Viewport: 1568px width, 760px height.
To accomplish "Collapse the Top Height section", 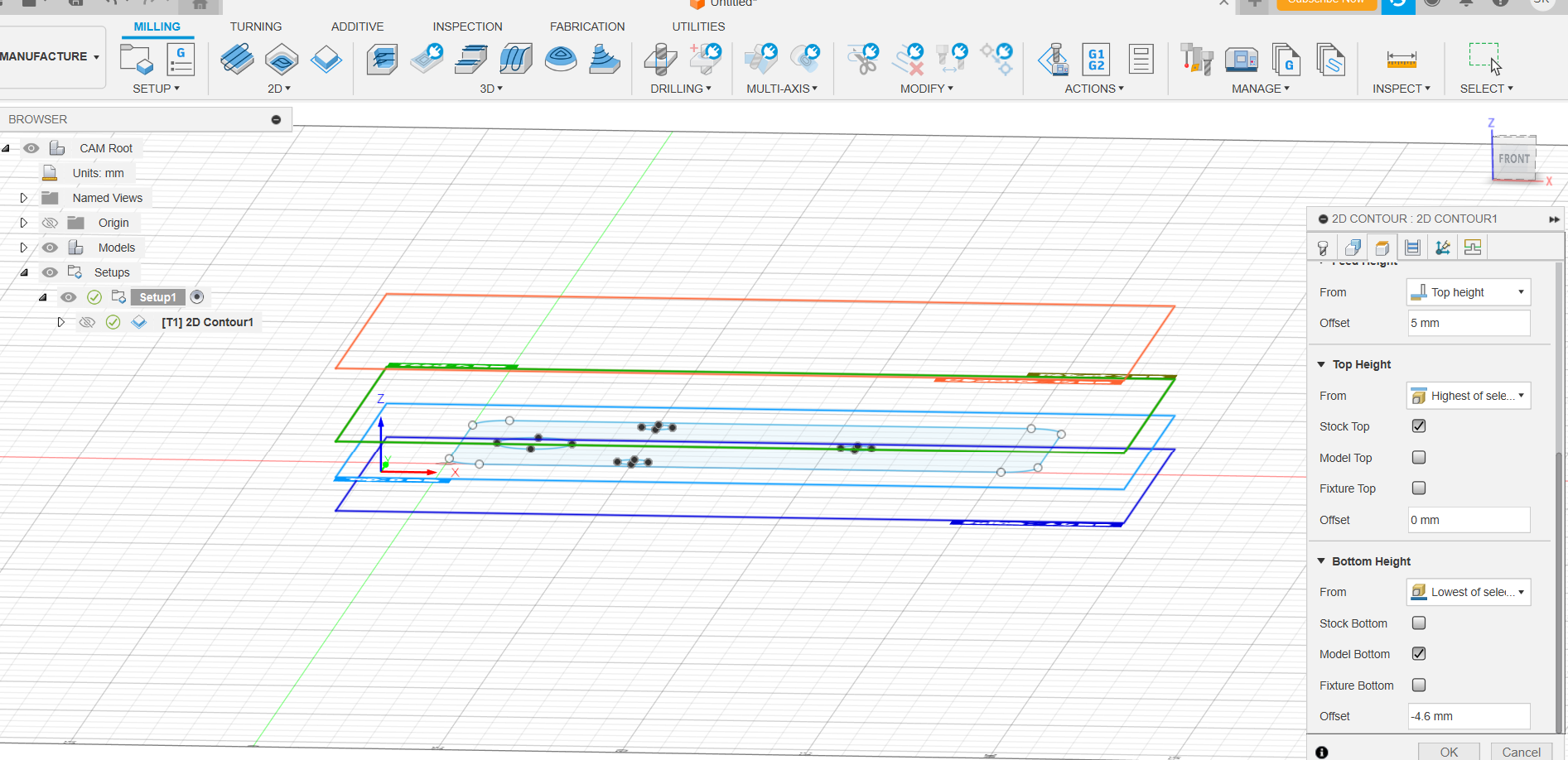I will (x=1321, y=364).
